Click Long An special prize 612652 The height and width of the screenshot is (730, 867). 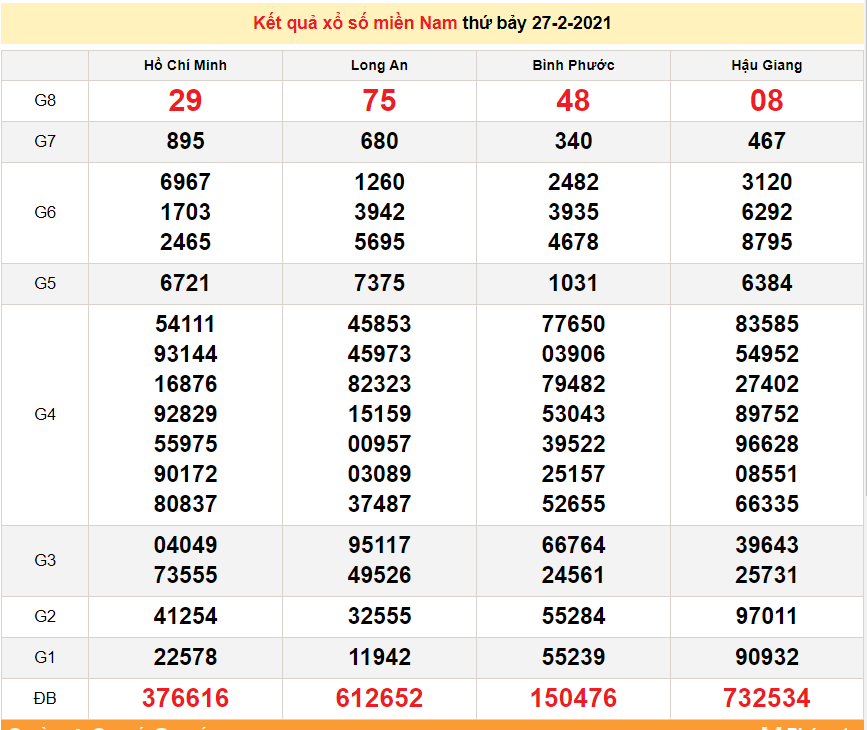(x=379, y=698)
